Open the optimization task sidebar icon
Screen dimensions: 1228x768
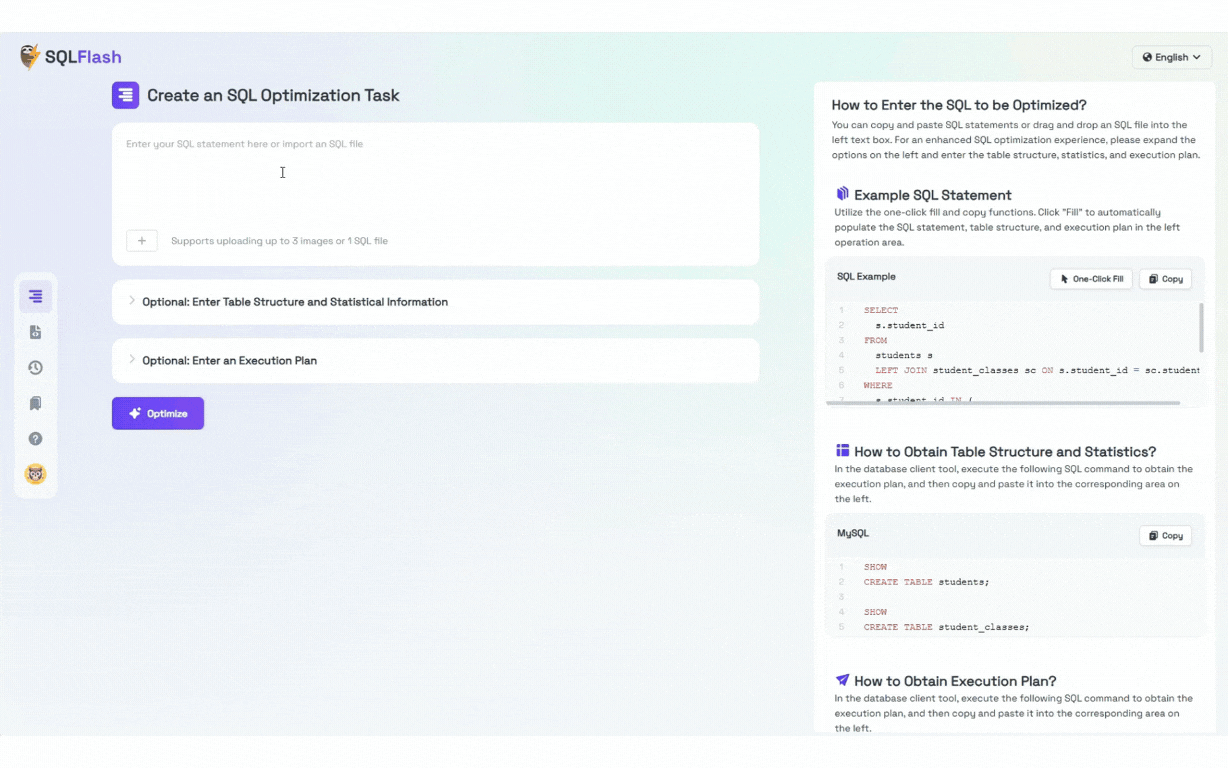(x=36, y=297)
